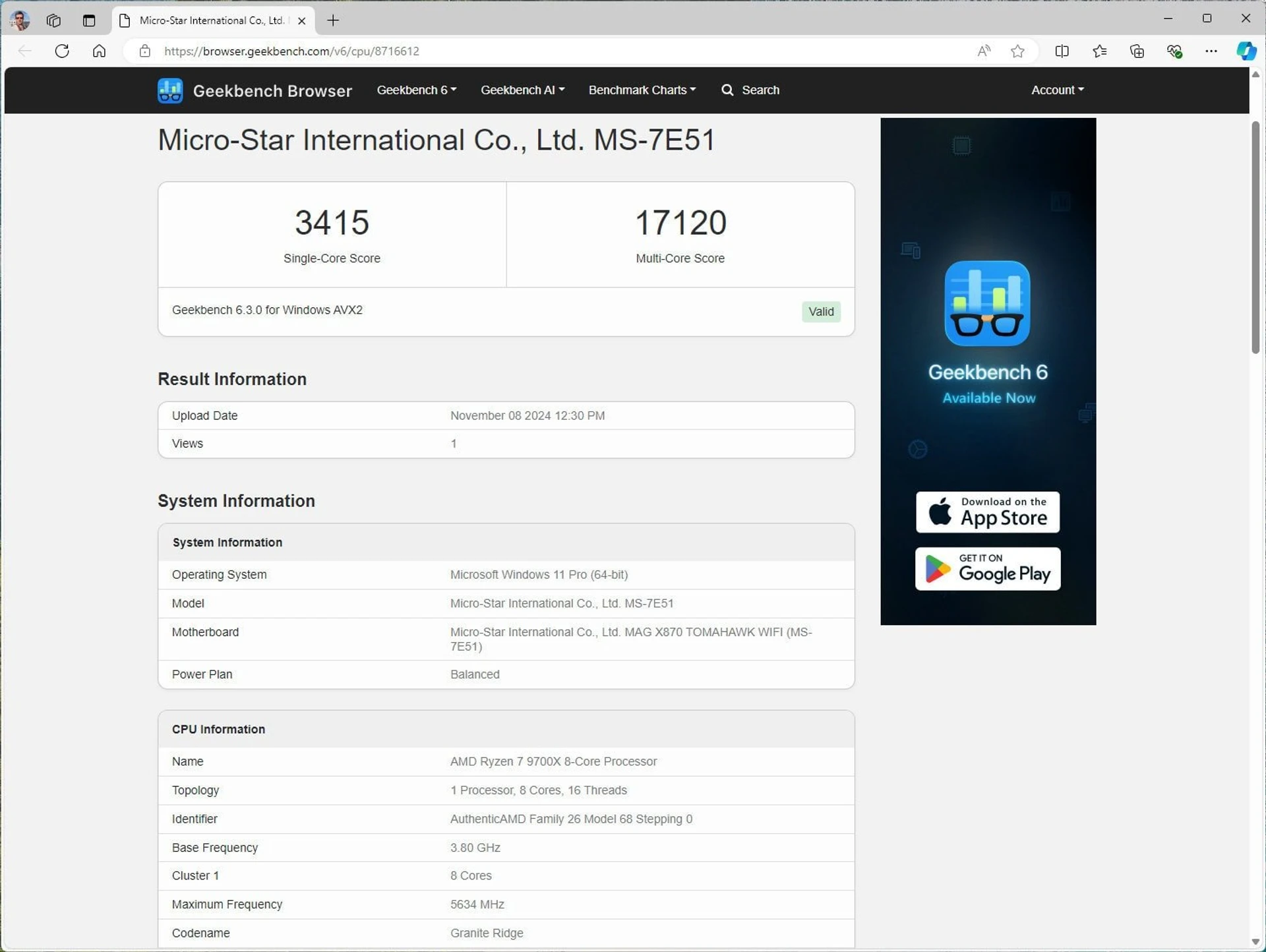1266x952 pixels.
Task: Click the Granite Ridge codename value
Action: 487,933
